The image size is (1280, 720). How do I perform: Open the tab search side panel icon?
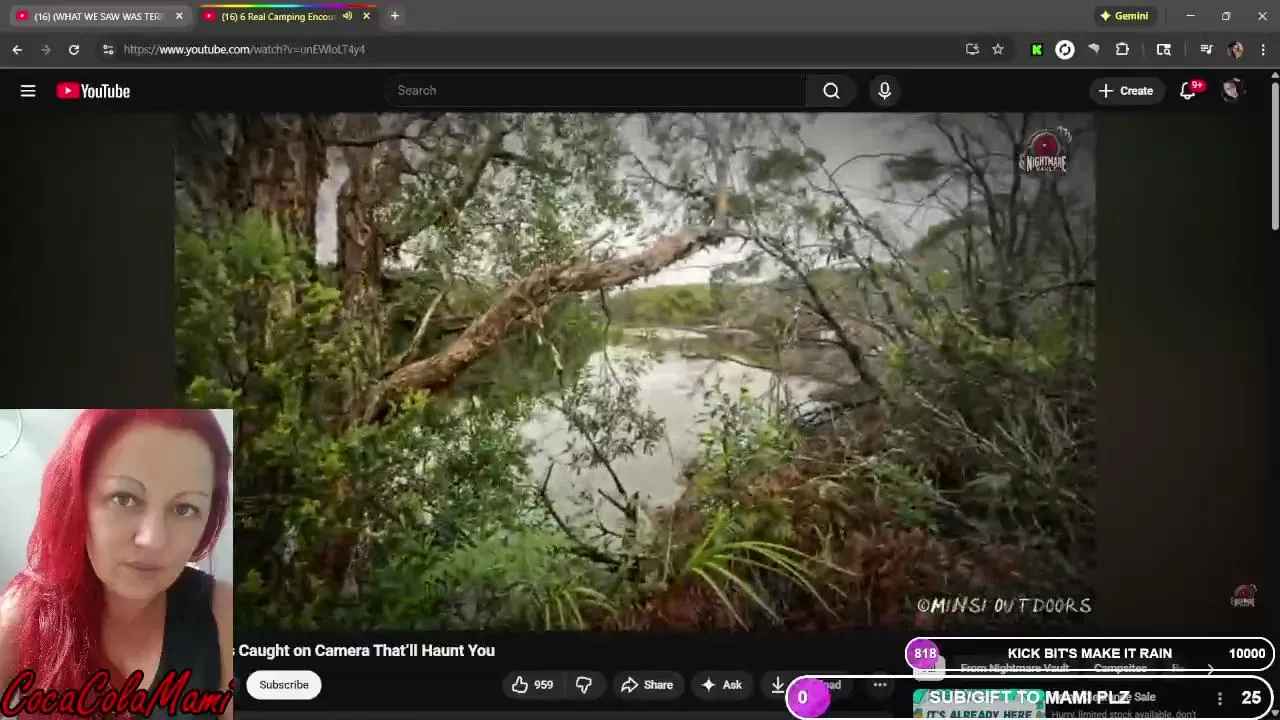tap(1164, 49)
